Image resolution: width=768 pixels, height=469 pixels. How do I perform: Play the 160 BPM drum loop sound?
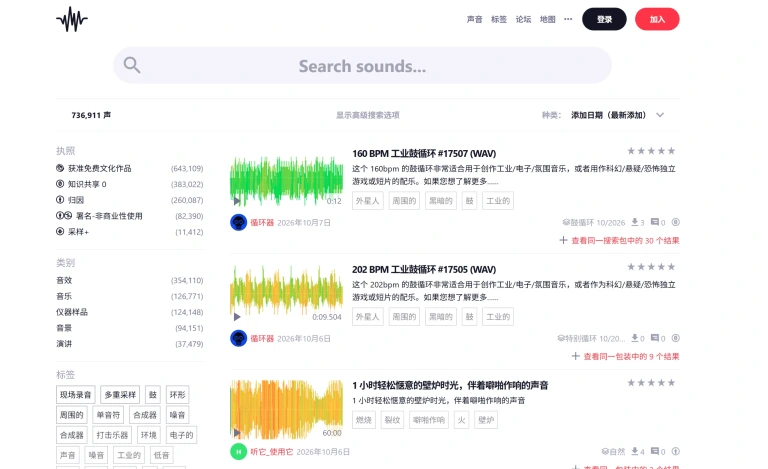237,201
